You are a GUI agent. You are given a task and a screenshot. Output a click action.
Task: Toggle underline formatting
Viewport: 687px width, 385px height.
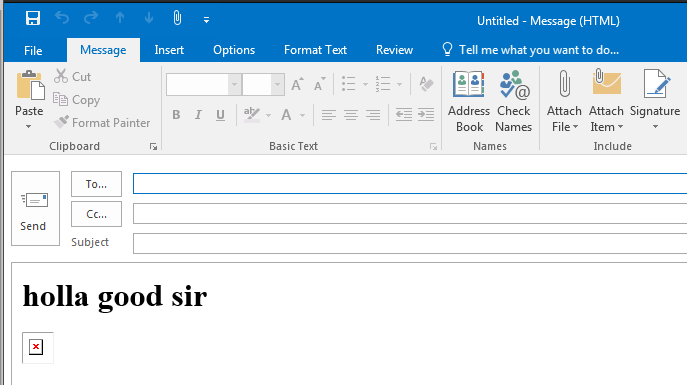[x=220, y=115]
